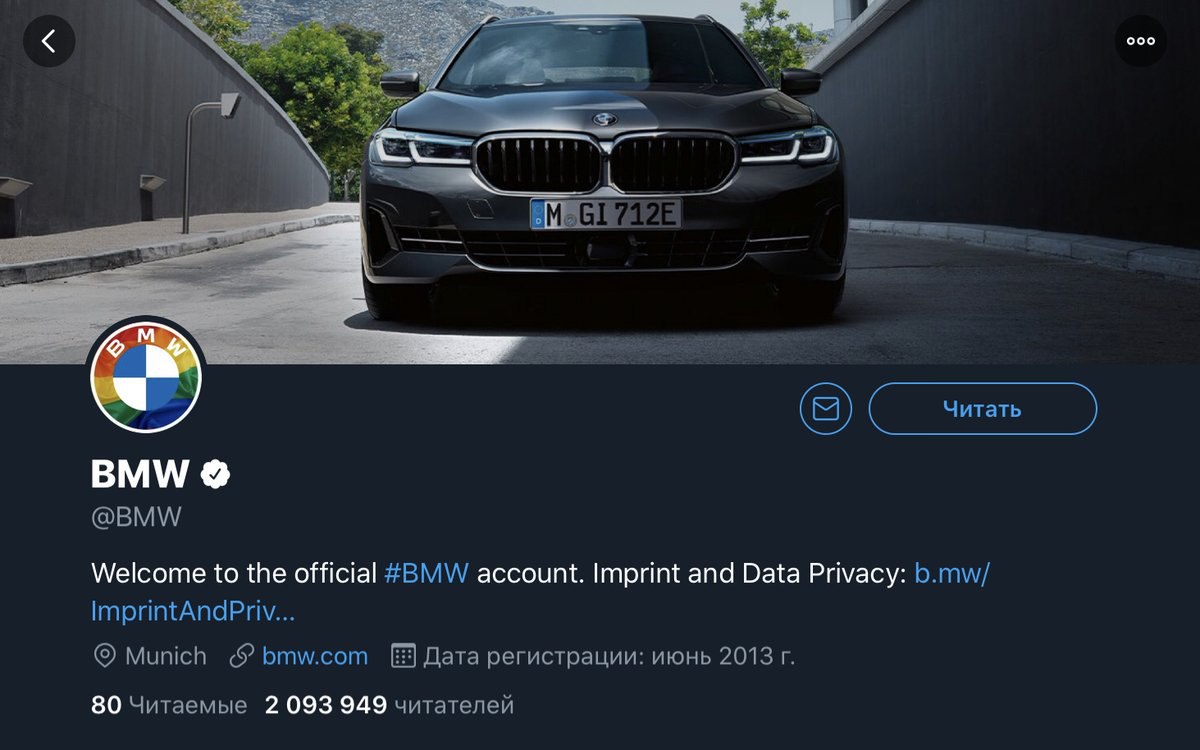Click the chain link icon
Image resolution: width=1200 pixels, height=750 pixels.
point(241,656)
